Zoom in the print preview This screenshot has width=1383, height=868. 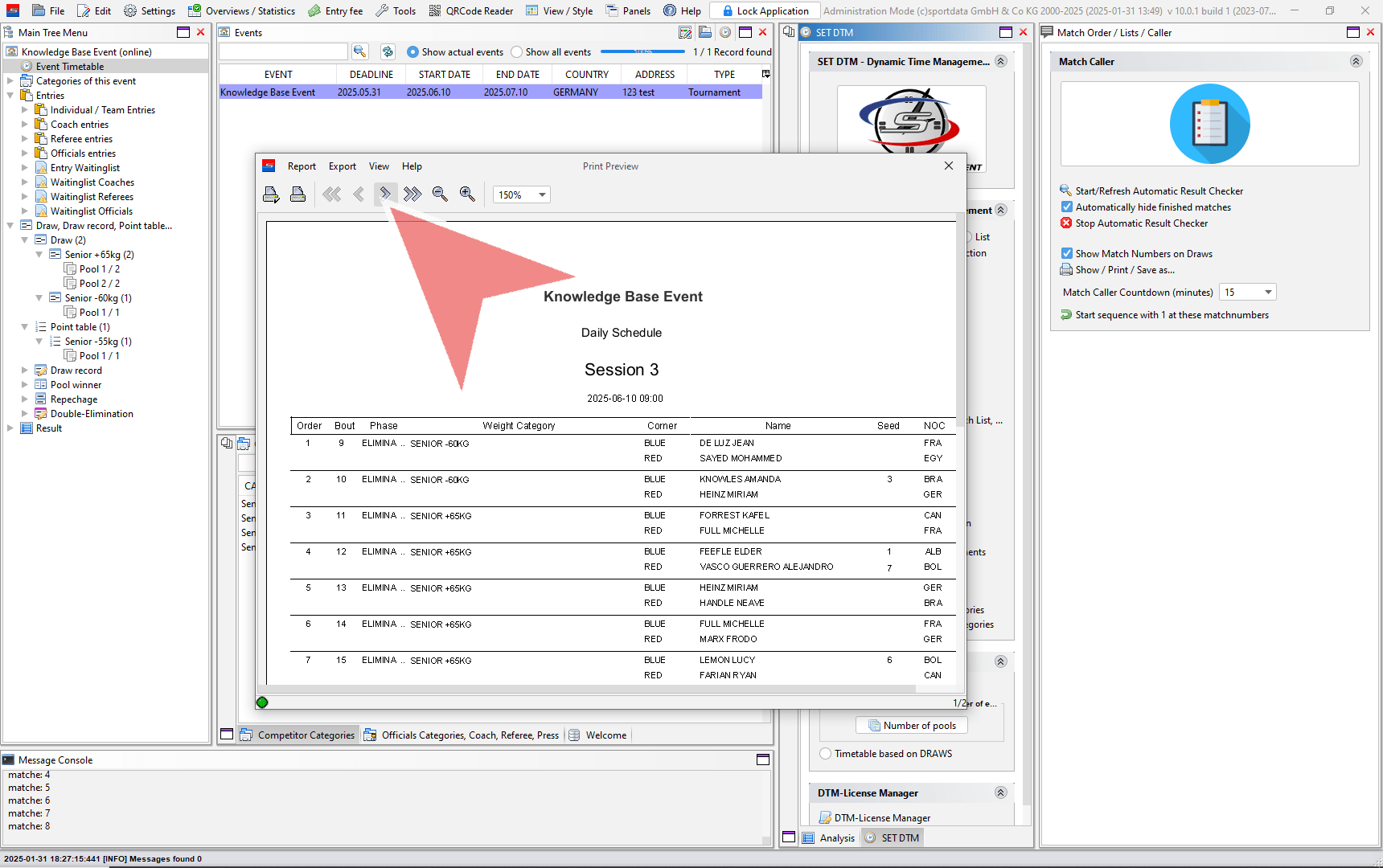(x=467, y=194)
